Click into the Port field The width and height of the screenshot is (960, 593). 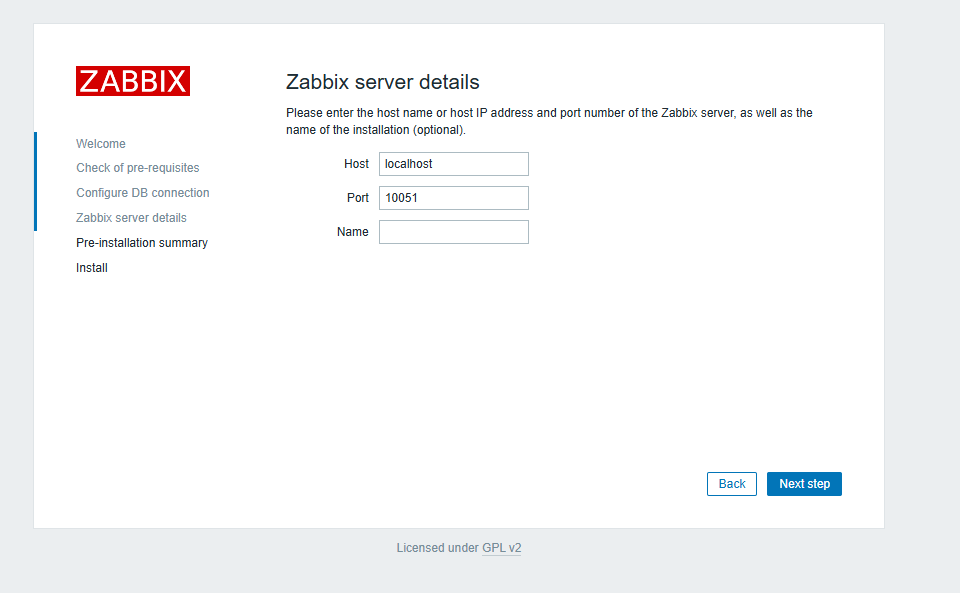454,198
